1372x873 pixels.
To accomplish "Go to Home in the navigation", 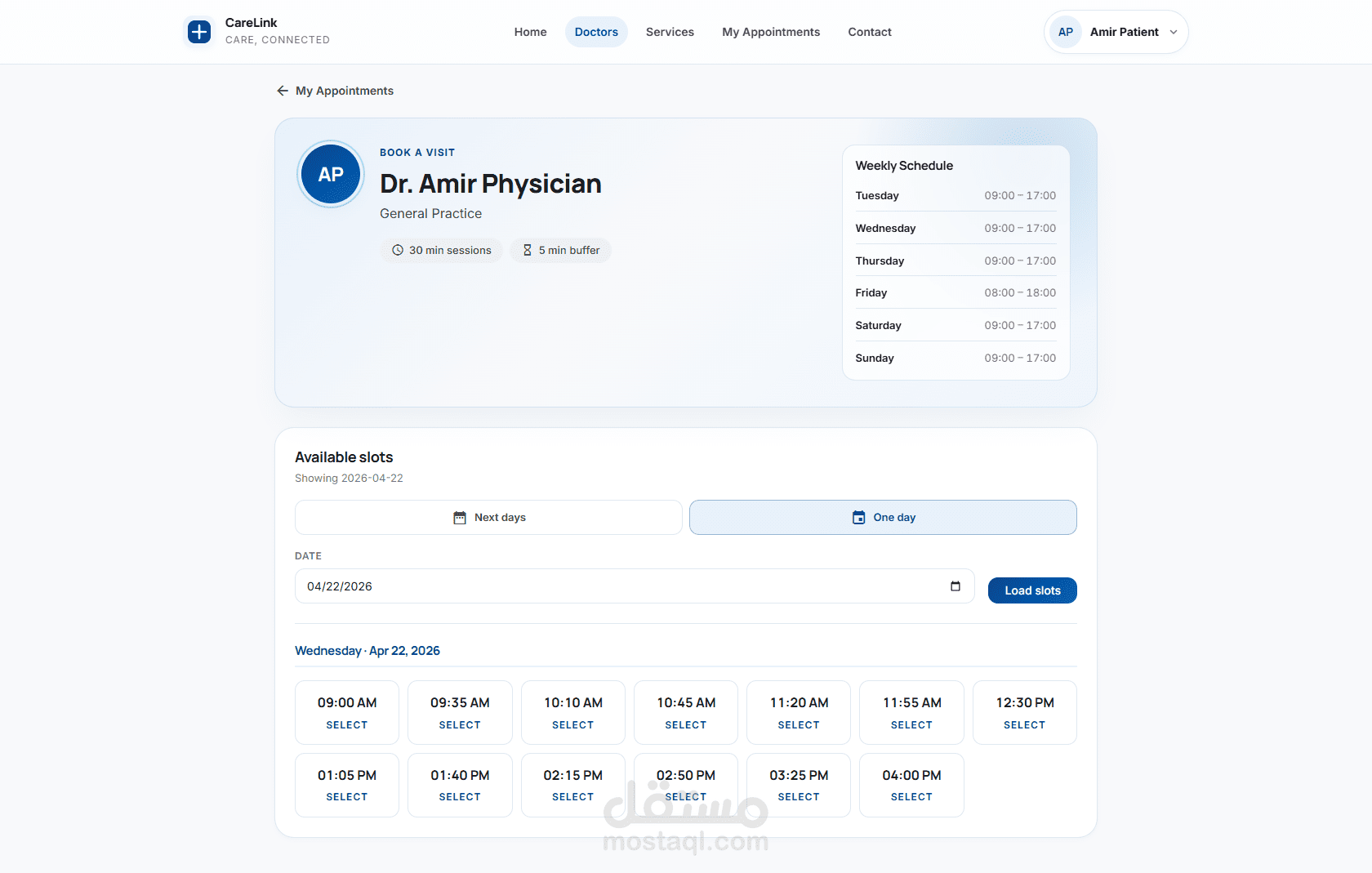I will pos(531,32).
